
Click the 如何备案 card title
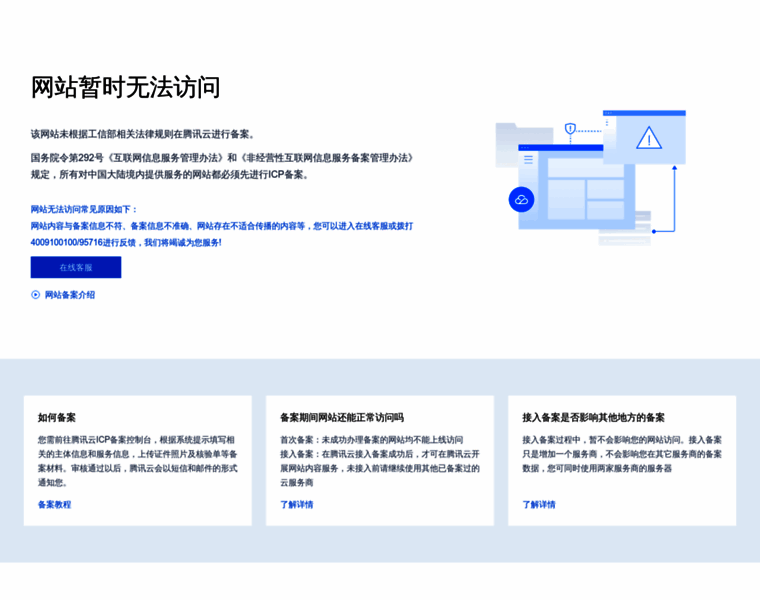[x=57, y=417]
